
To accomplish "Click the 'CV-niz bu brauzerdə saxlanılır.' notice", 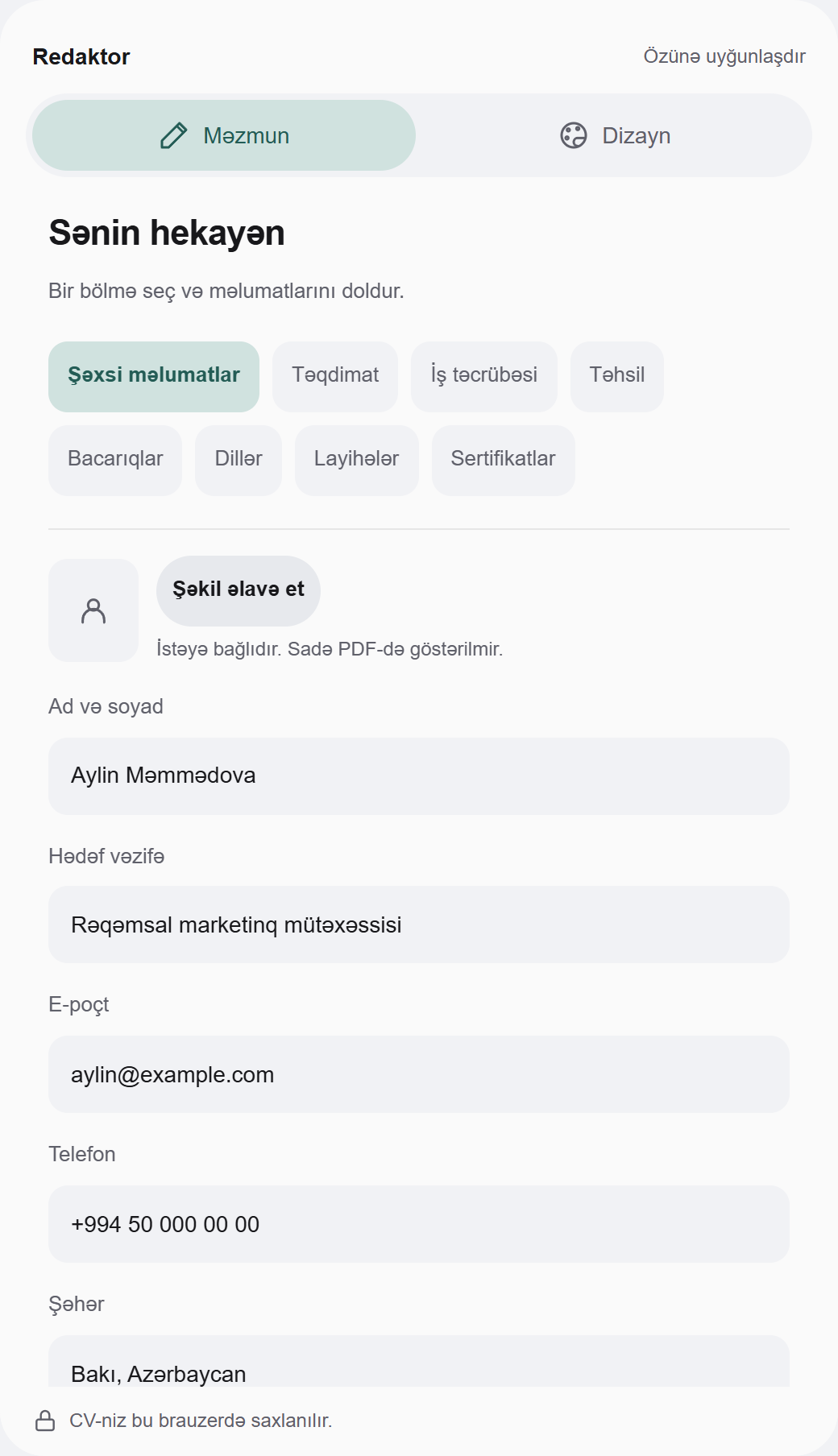I will [x=201, y=1421].
